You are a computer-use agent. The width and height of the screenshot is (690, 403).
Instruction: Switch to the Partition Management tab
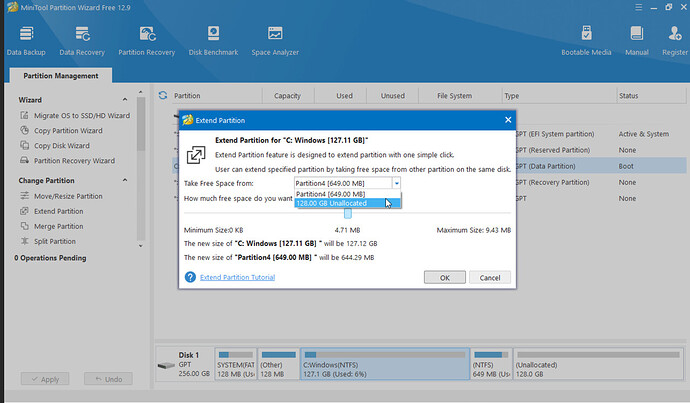(61, 76)
